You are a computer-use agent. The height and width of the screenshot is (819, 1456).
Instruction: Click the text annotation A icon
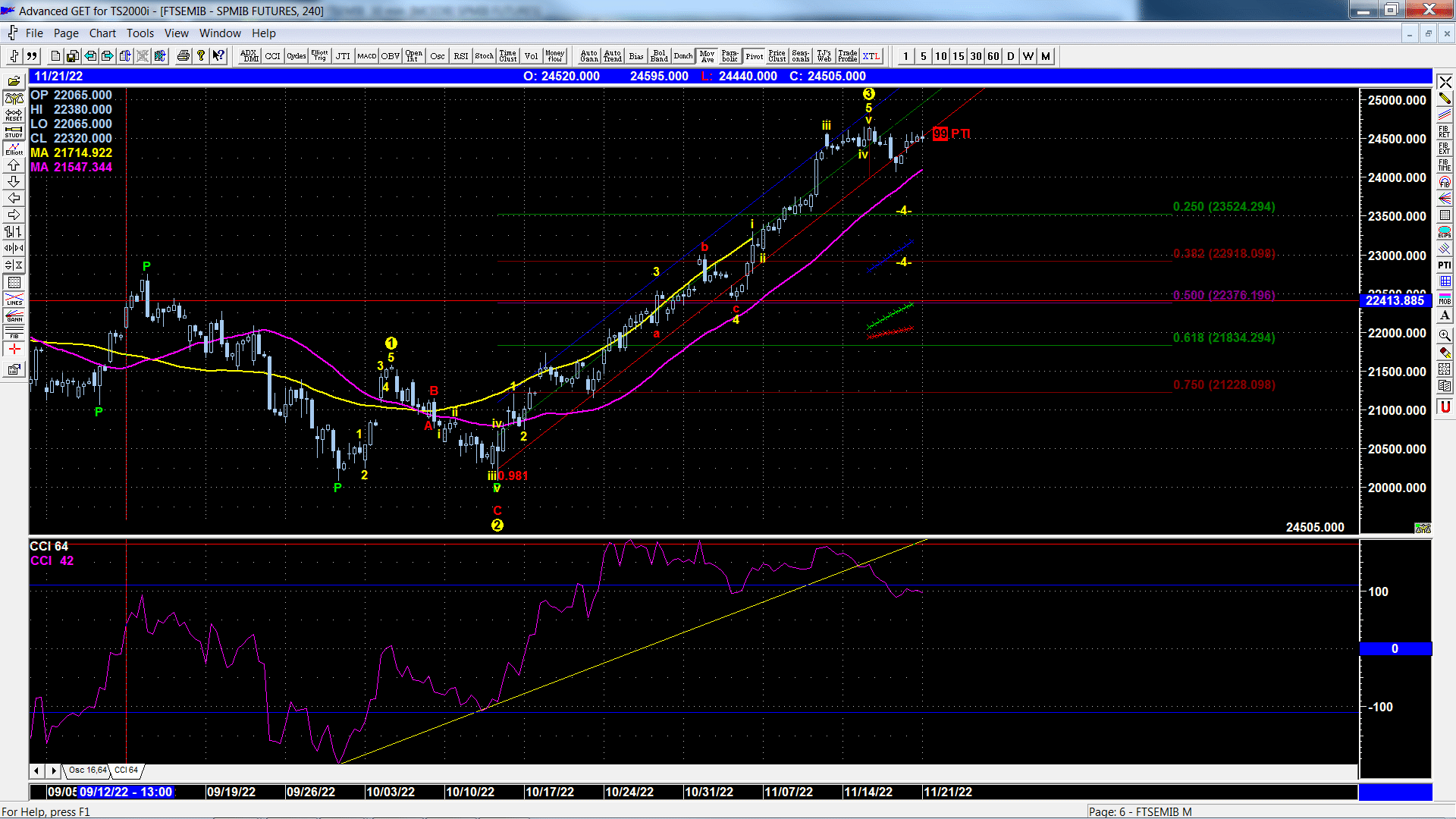click(1445, 315)
